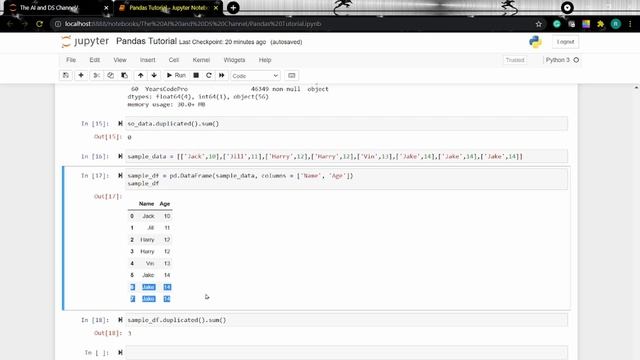Open the Edit menu
The width and height of the screenshot is (640, 360).
pyautogui.click(x=95, y=60)
